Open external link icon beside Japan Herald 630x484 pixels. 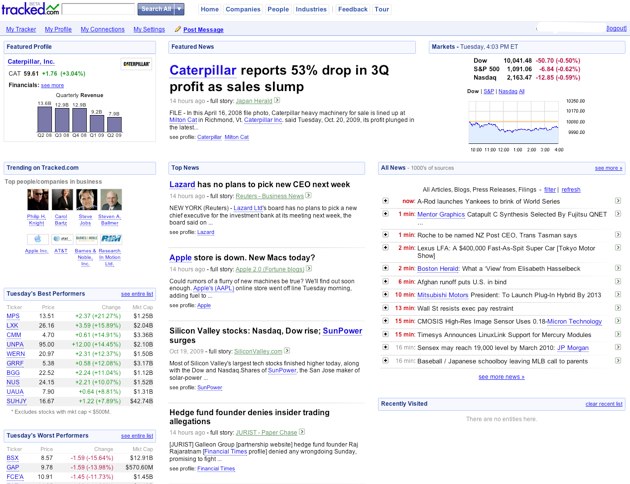pos(277,100)
